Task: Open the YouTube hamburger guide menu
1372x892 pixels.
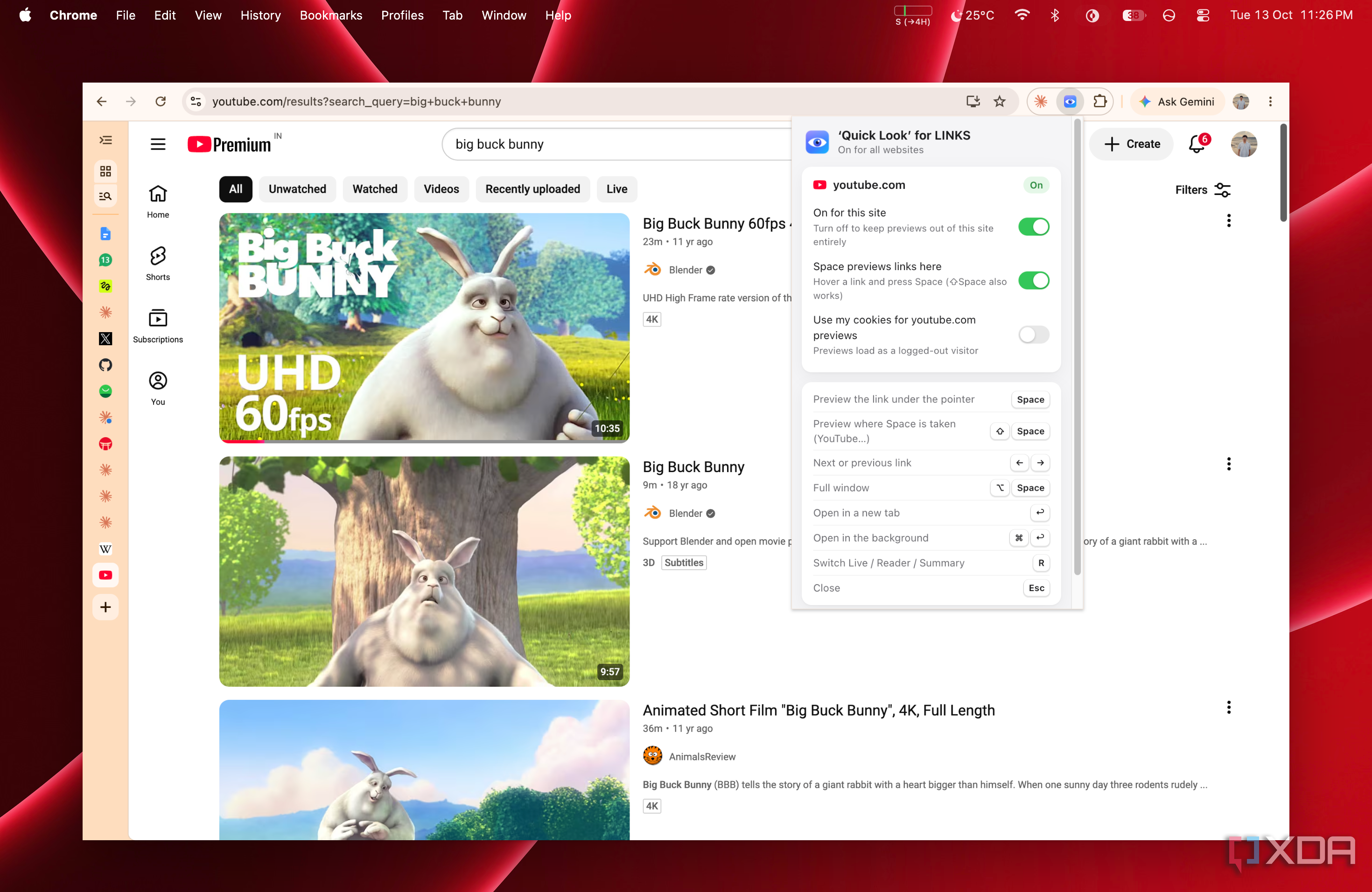Action: pyautogui.click(x=157, y=144)
